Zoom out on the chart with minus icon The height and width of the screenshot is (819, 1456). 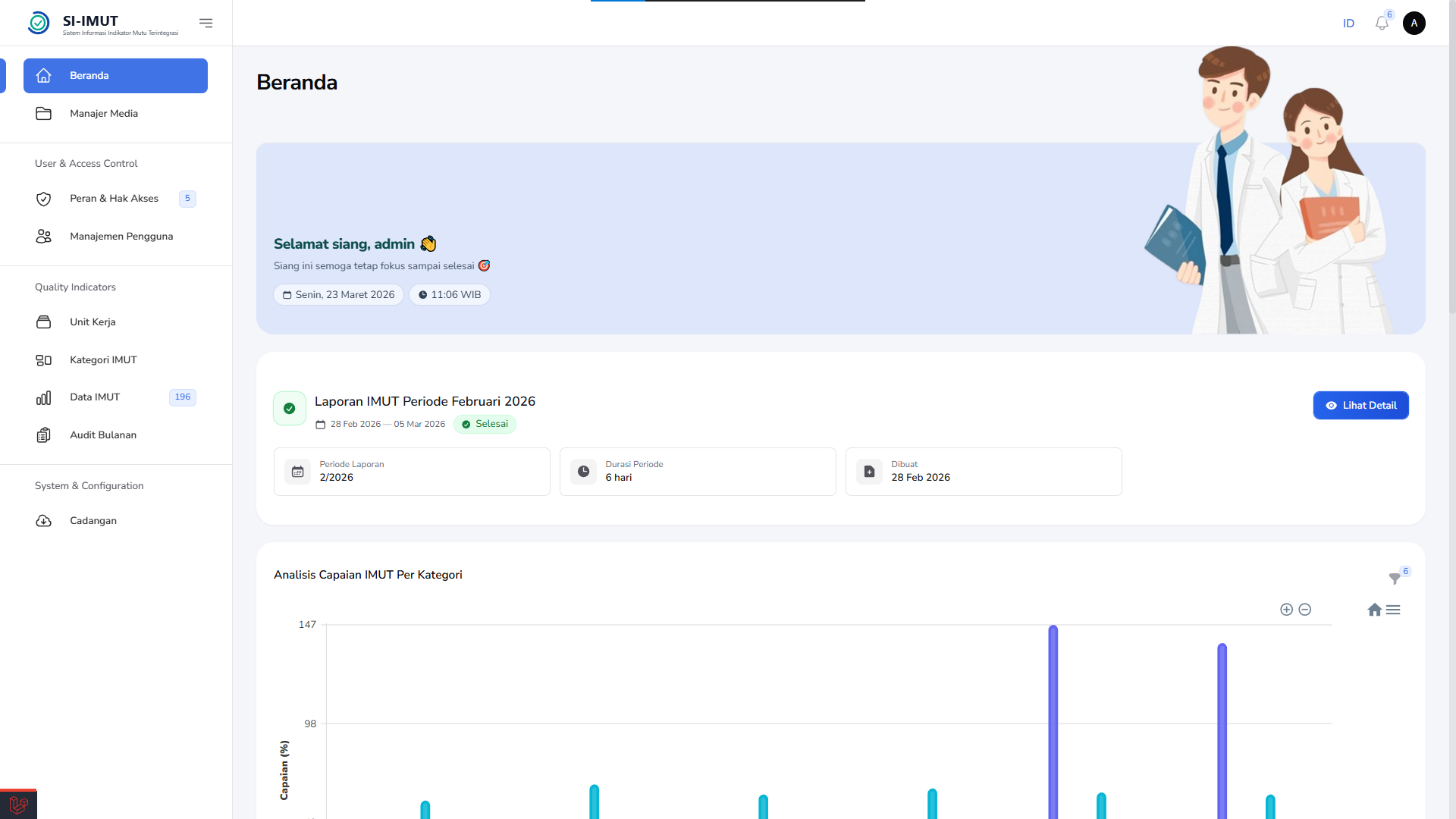(1305, 609)
